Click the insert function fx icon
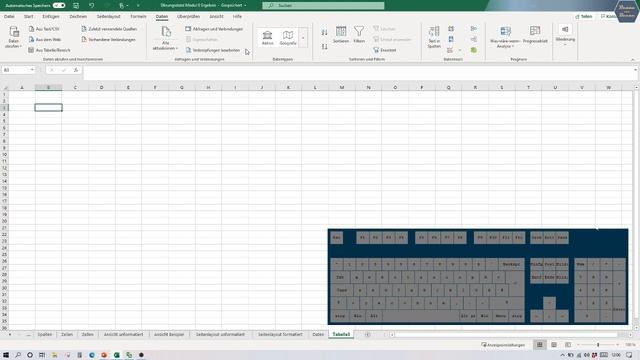640x360 pixels. [x=76, y=70]
